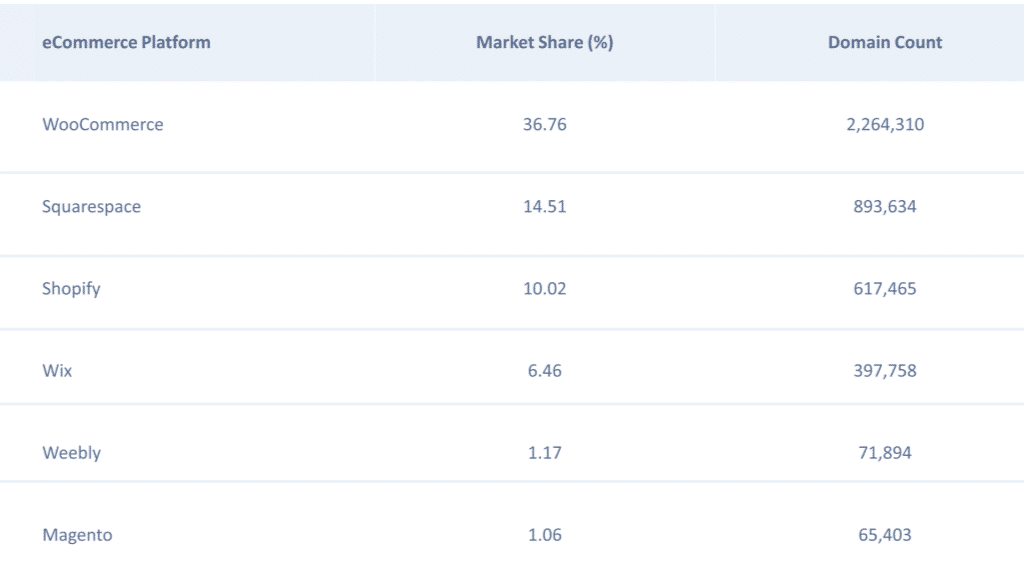The width and height of the screenshot is (1024, 576).
Task: Click the 6.46 market share value
Action: [x=545, y=371]
